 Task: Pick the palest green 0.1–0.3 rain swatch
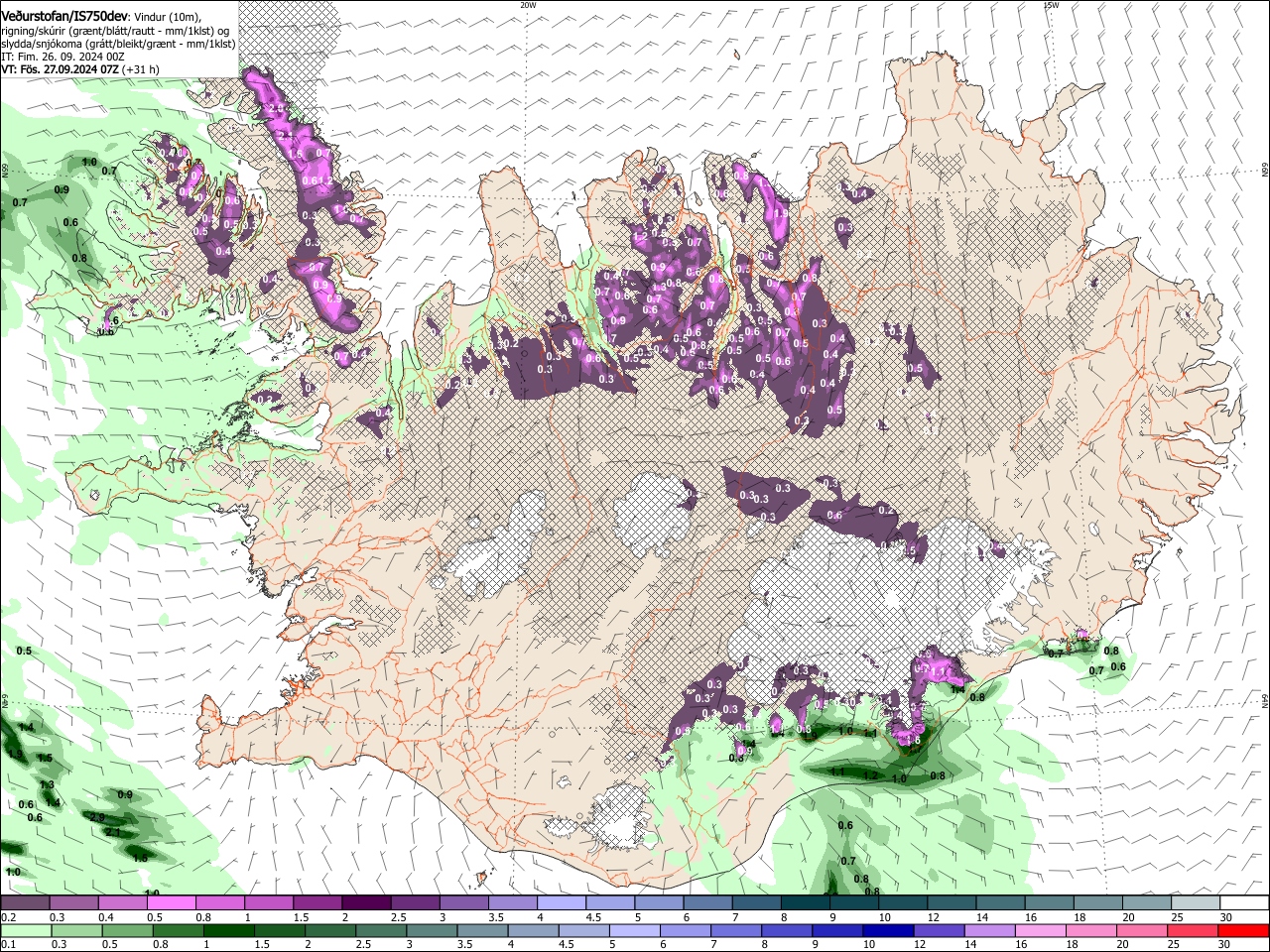pyautogui.click(x=25, y=931)
